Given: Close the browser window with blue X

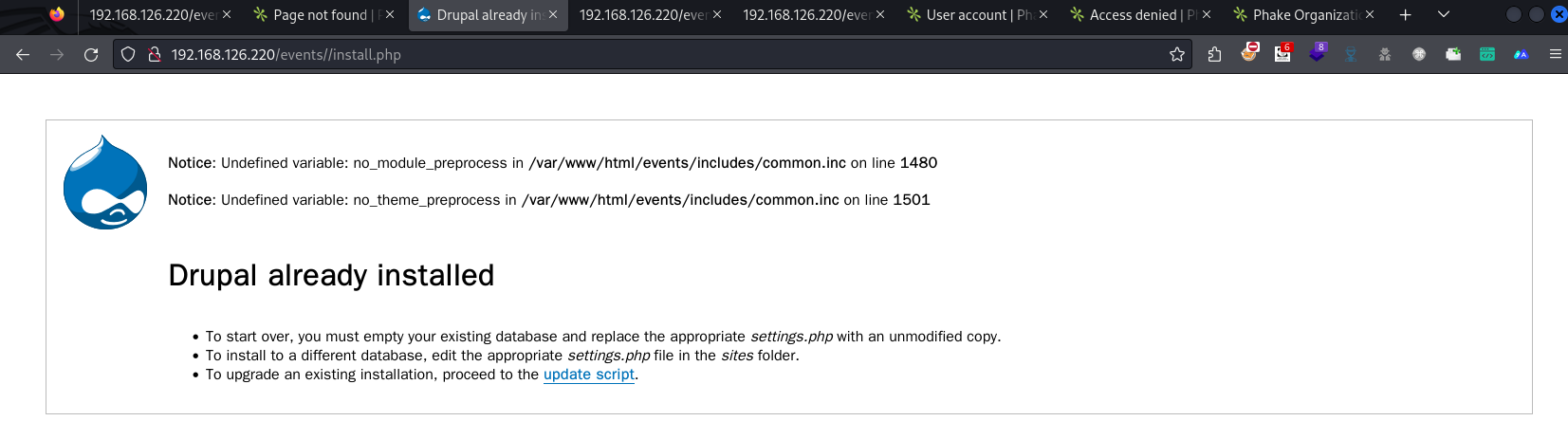Looking at the screenshot, I should click(x=1559, y=14).
